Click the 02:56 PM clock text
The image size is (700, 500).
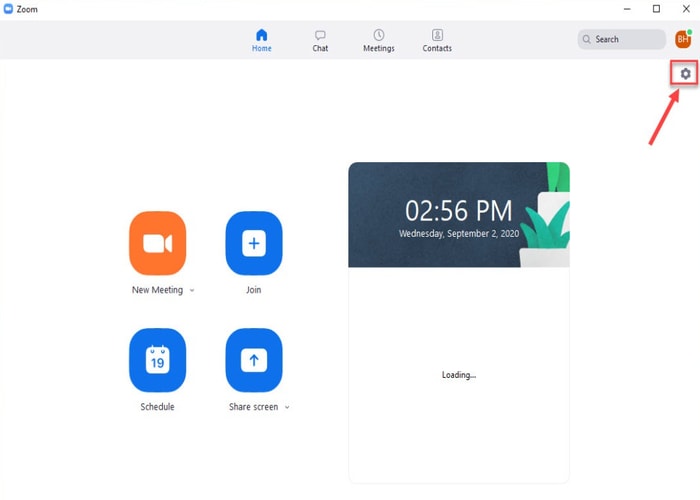tap(458, 211)
